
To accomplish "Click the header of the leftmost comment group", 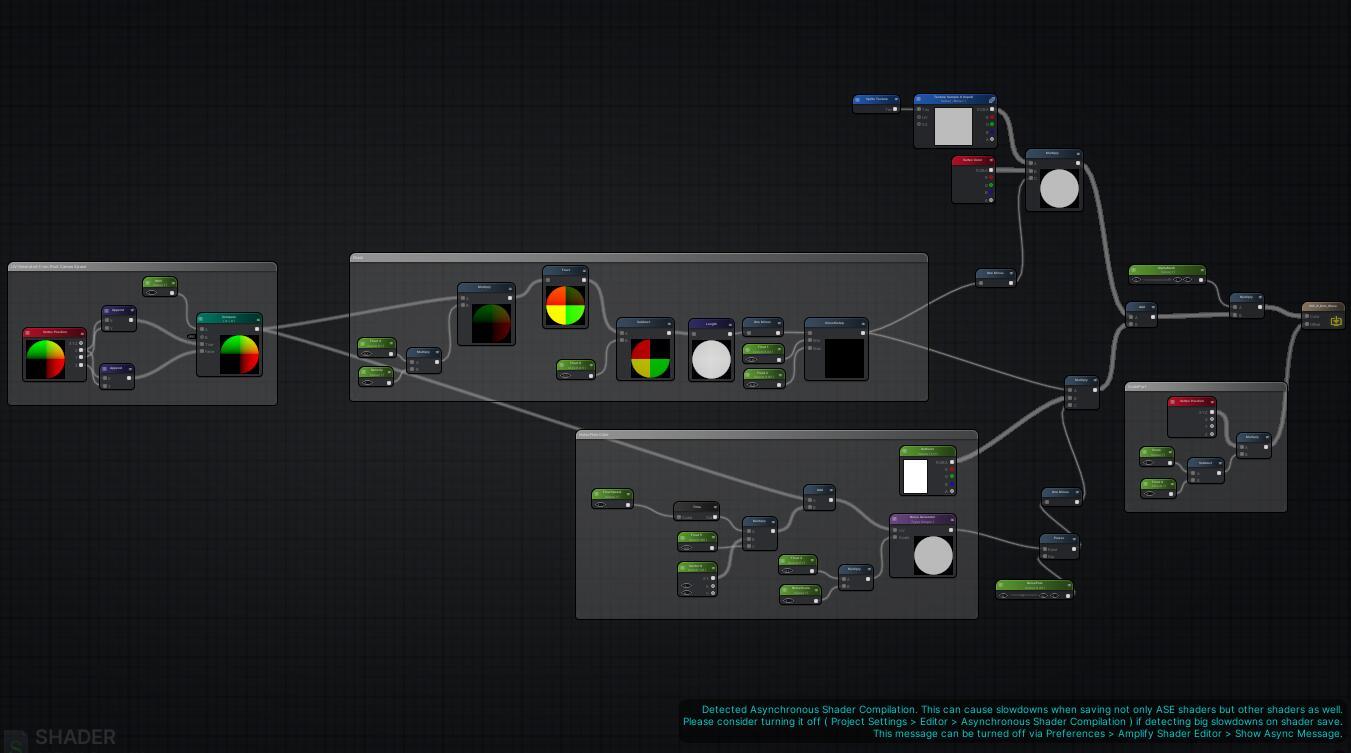I will tap(142, 267).
